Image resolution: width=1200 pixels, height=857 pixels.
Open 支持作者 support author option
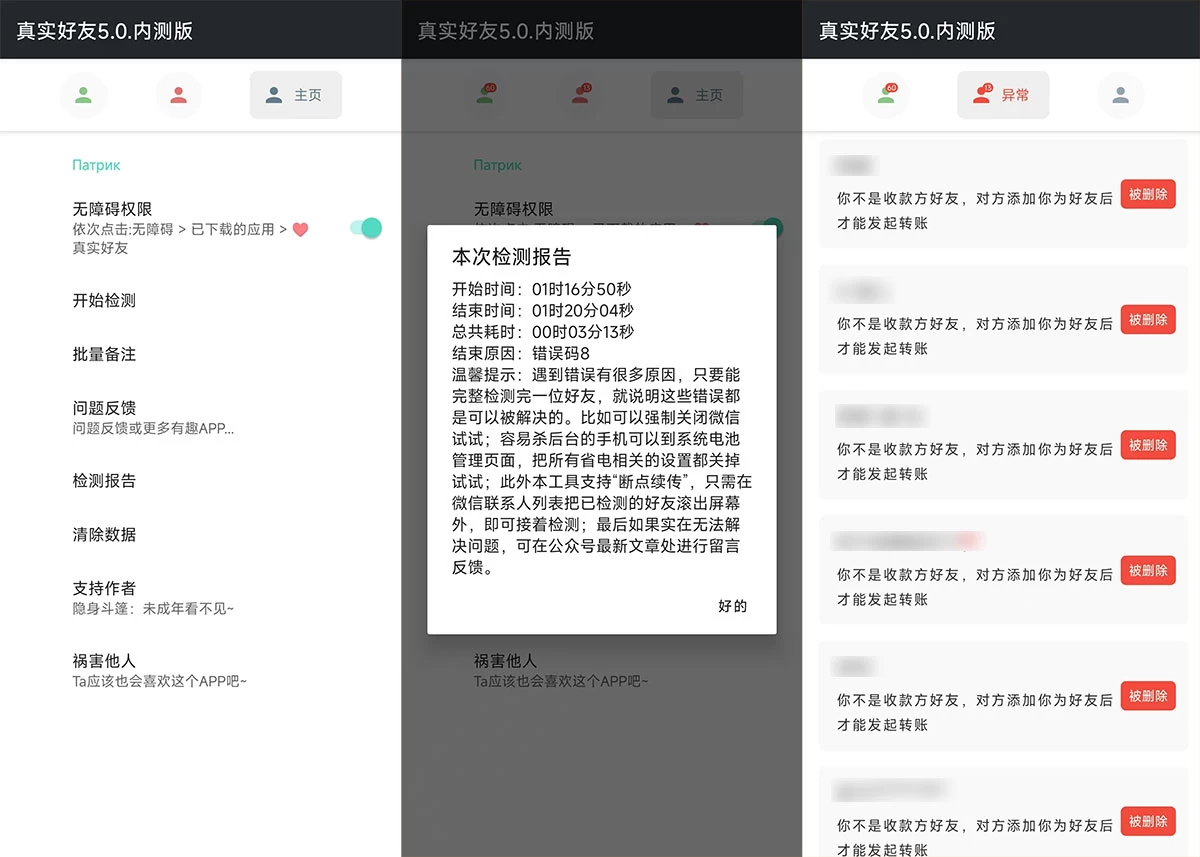103,588
